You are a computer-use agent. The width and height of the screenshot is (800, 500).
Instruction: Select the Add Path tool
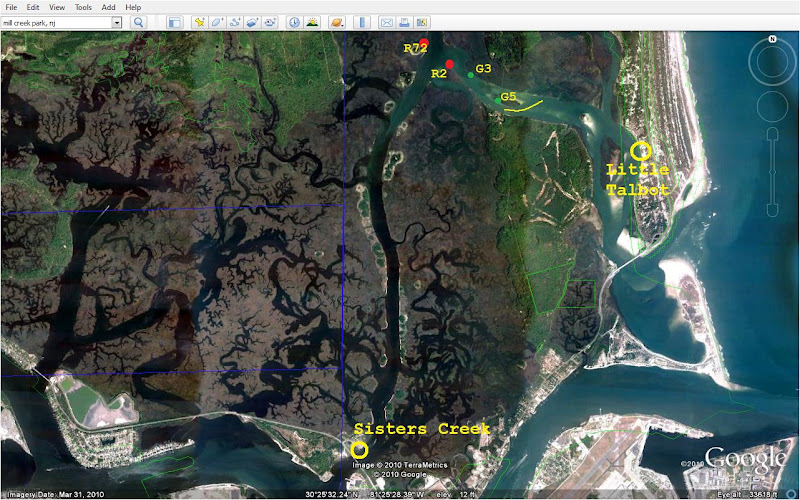tap(235, 22)
